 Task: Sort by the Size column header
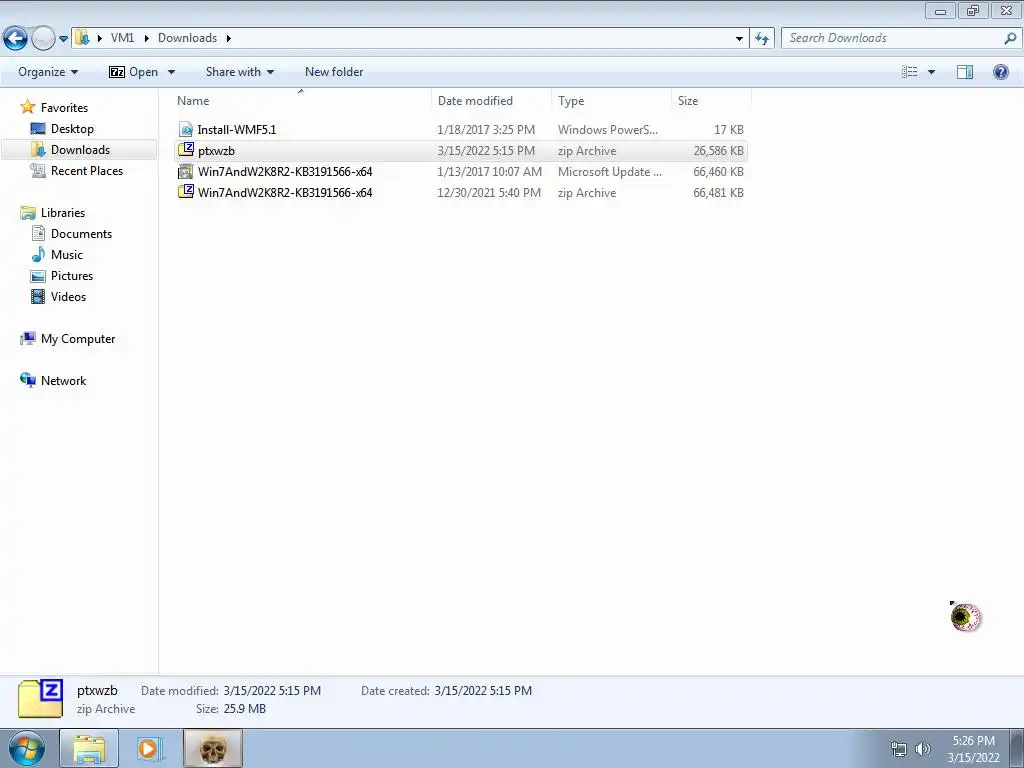coord(711,101)
